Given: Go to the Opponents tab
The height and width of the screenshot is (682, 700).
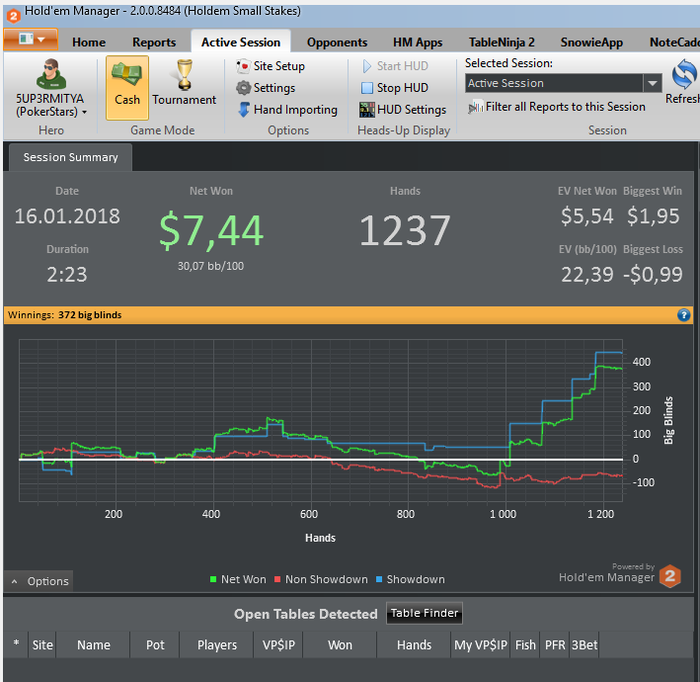Looking at the screenshot, I should pyautogui.click(x=337, y=42).
